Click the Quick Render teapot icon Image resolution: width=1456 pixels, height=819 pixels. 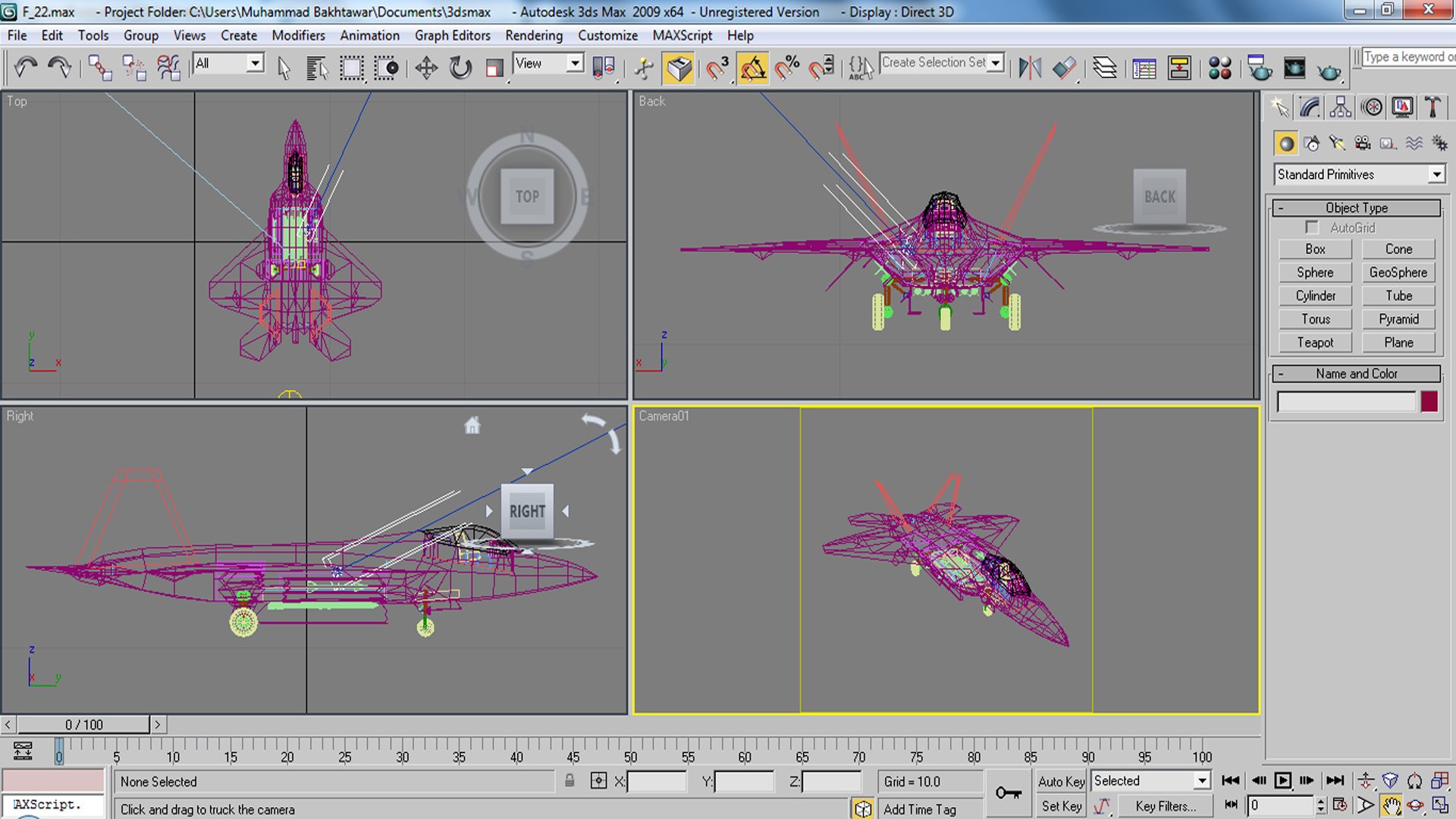coord(1329,70)
